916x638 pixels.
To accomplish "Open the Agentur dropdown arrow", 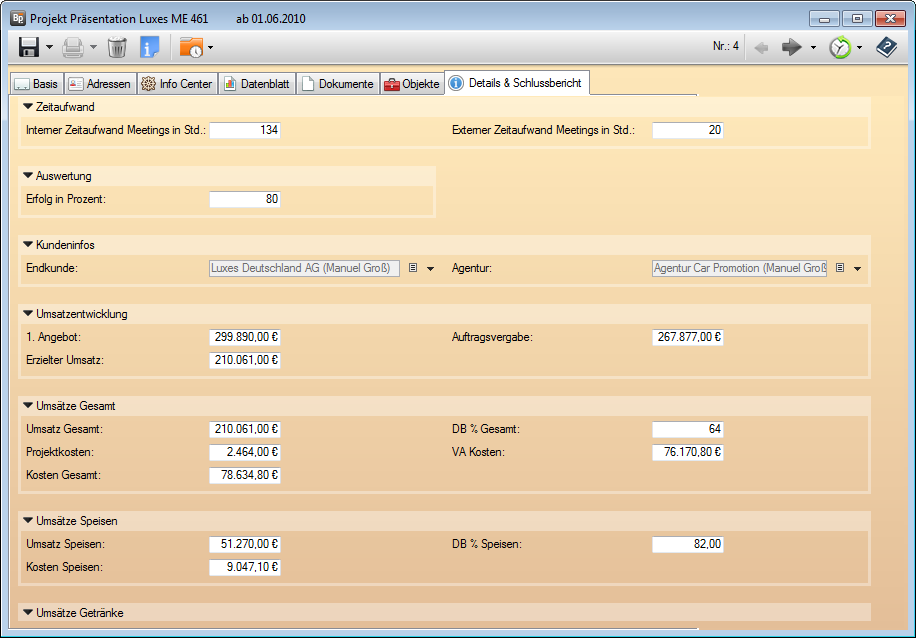I will [x=857, y=268].
